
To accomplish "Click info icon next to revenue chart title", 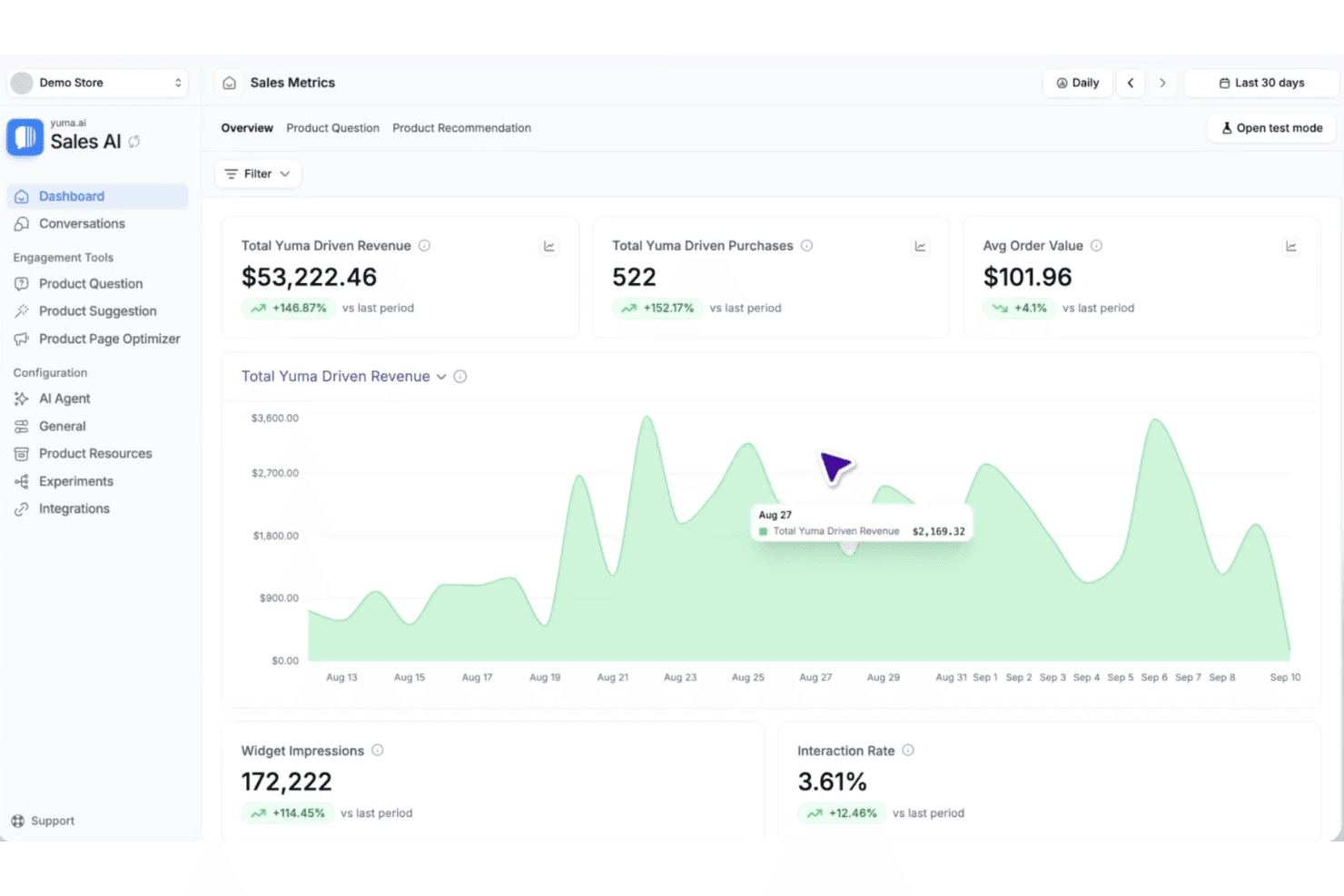I will pyautogui.click(x=460, y=376).
